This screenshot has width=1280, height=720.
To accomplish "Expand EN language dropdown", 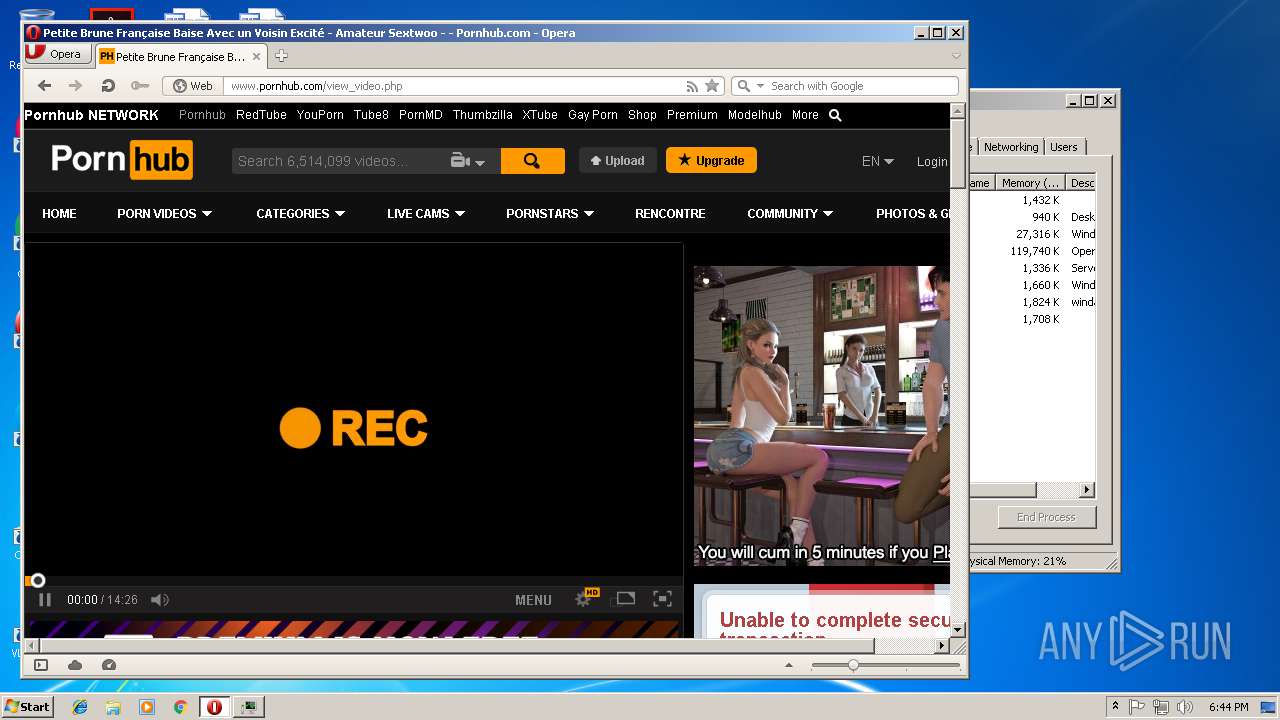I will click(877, 161).
